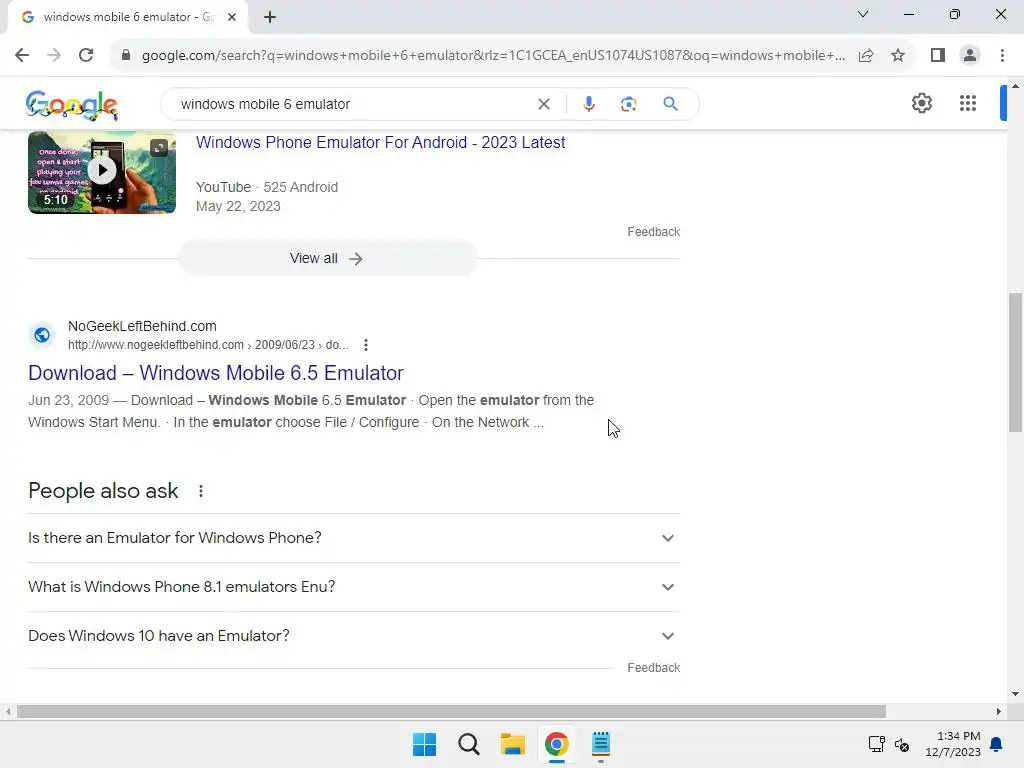Open Chrome's three-dot menu
The height and width of the screenshot is (768, 1024).
[1002, 55]
